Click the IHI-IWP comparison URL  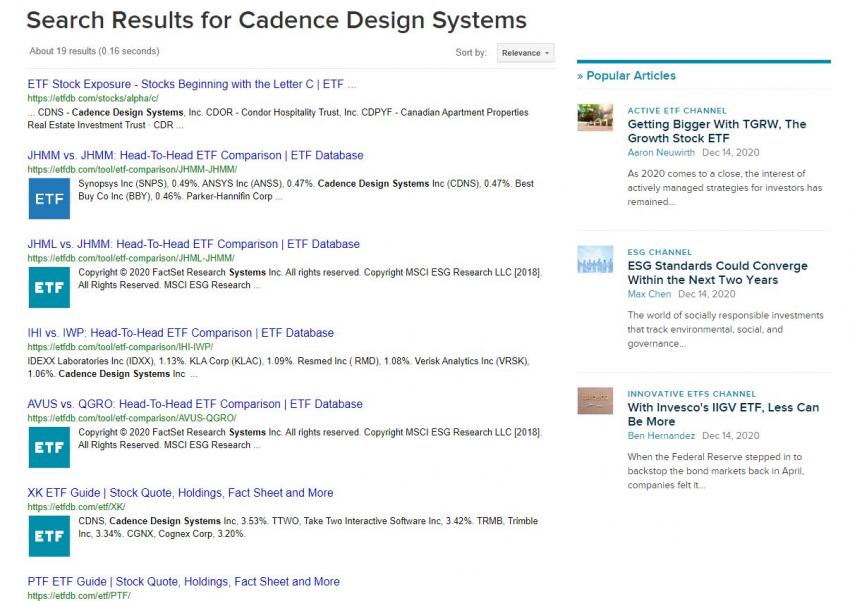[x=120, y=347]
